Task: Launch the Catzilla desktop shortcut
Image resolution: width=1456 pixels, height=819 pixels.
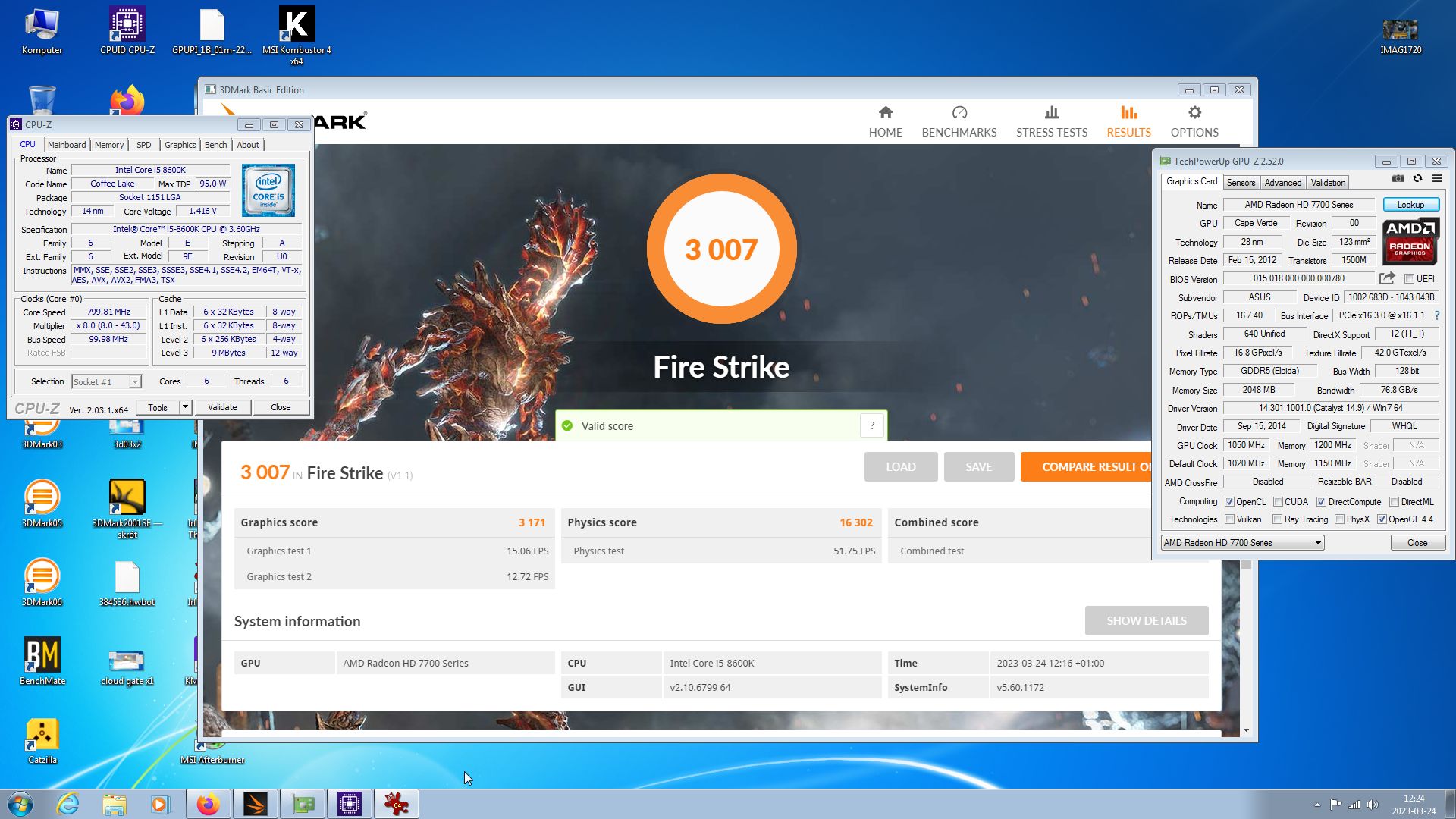Action: click(x=42, y=740)
